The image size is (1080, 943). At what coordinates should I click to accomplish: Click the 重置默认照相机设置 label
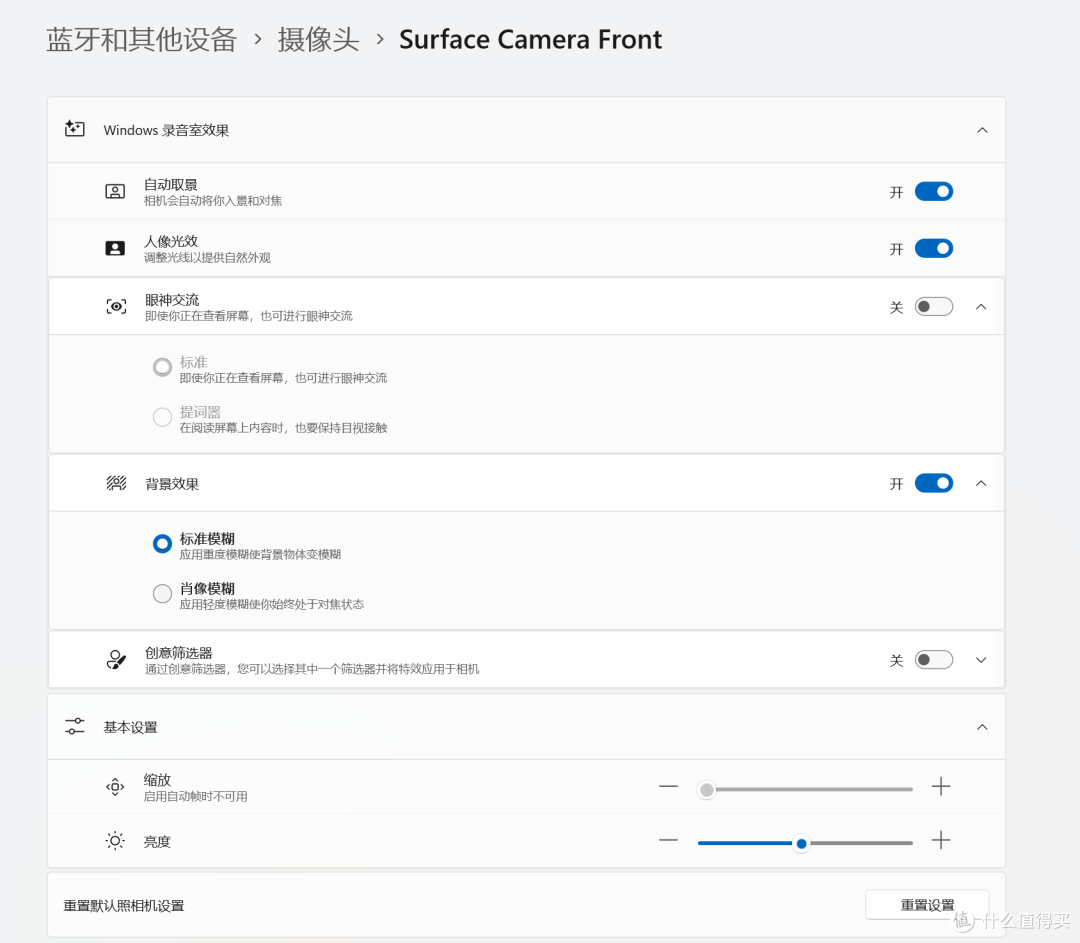(x=124, y=906)
